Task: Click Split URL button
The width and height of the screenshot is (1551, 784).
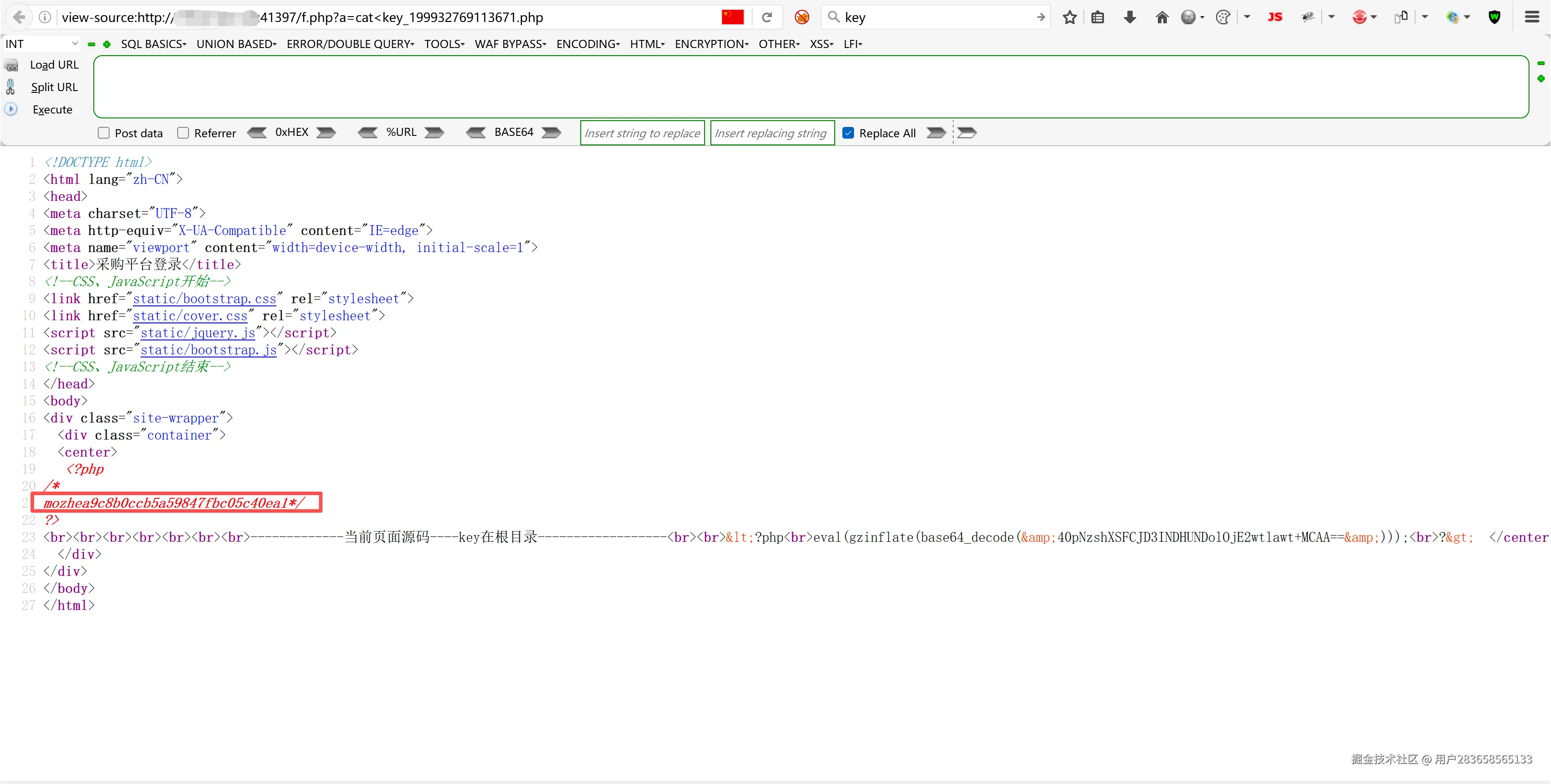Action: (x=42, y=87)
